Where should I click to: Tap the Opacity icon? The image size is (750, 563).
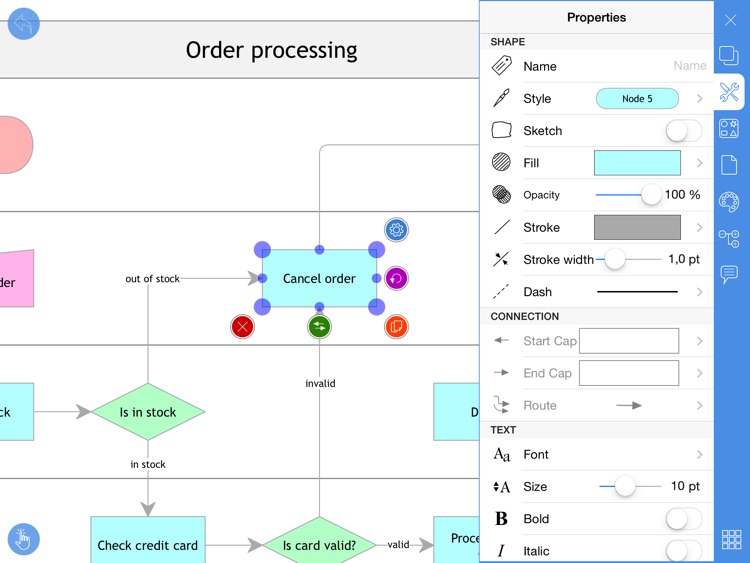[x=501, y=194]
